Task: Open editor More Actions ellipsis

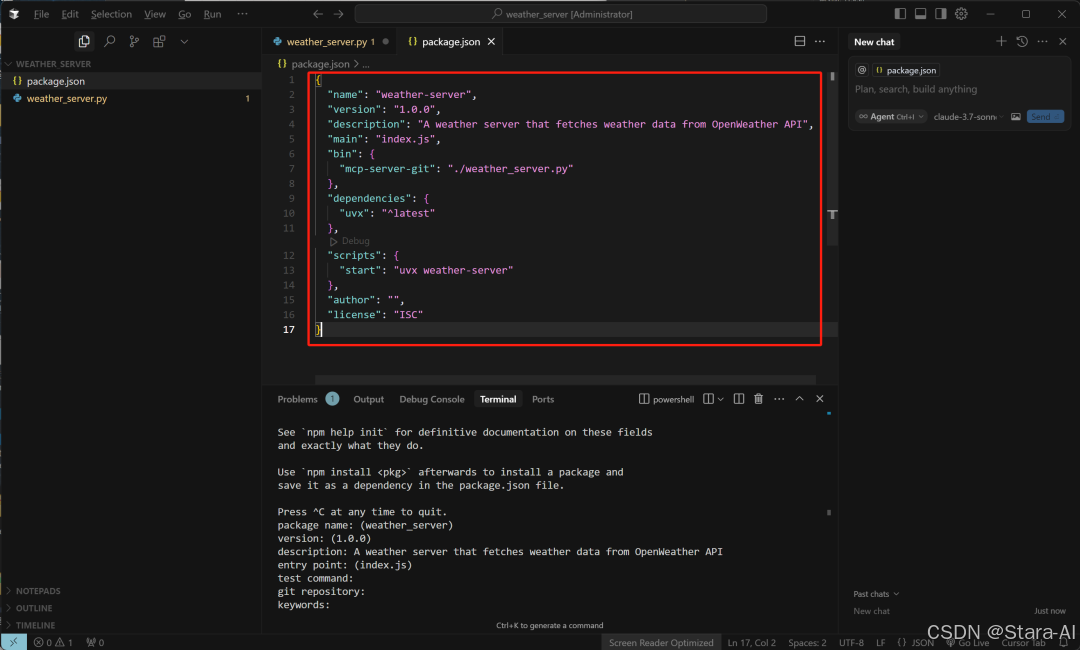Action: [x=820, y=41]
